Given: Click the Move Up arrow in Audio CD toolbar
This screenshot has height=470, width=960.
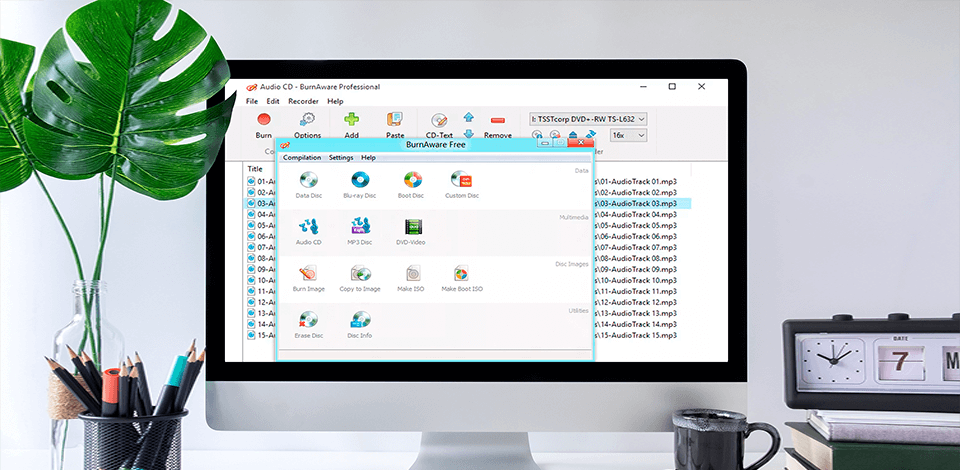Looking at the screenshot, I should 468,117.
